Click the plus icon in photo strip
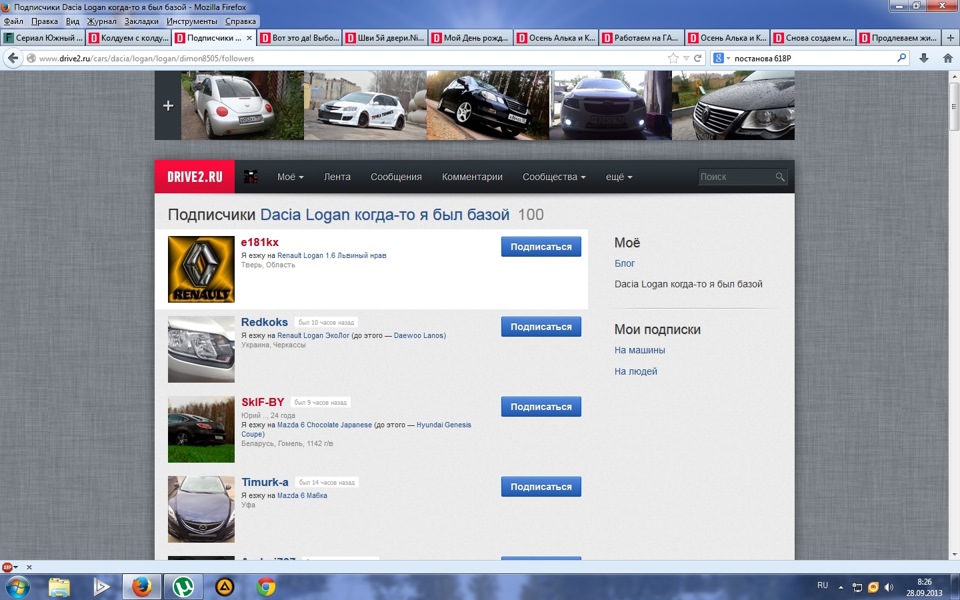The image size is (960, 600). (x=168, y=105)
